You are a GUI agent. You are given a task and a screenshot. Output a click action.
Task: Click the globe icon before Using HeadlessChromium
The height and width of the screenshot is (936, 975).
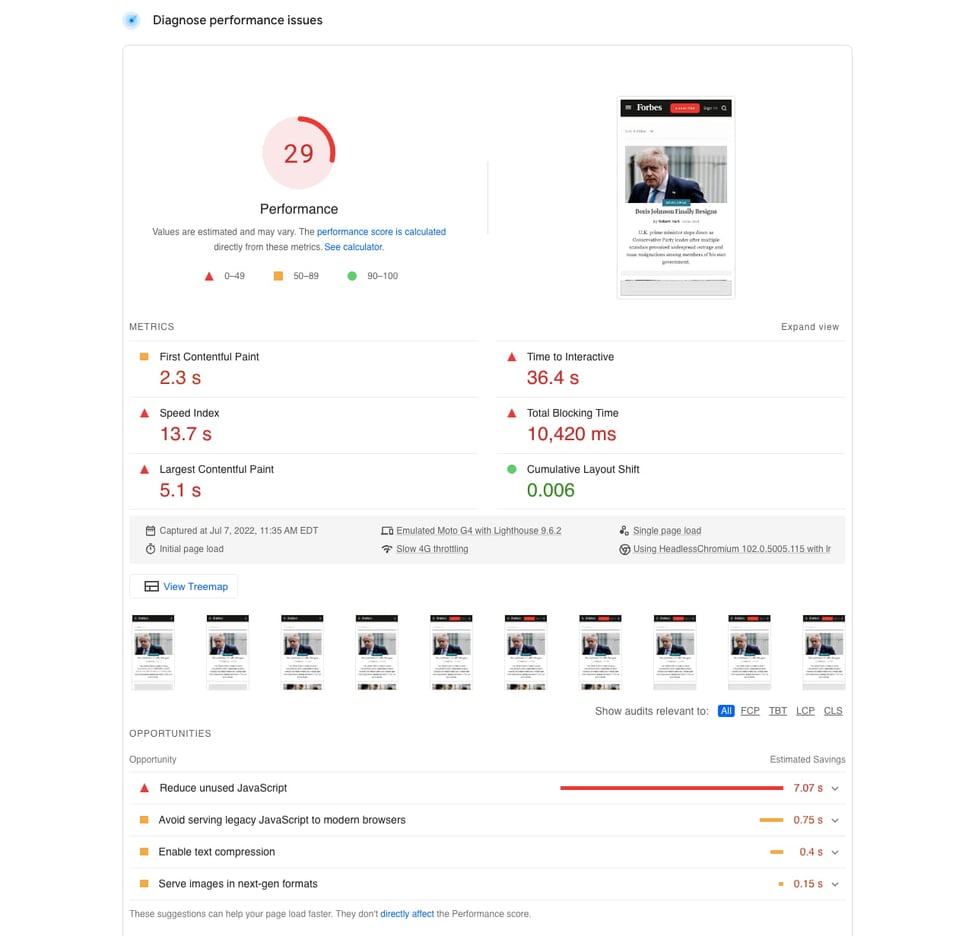[626, 549]
